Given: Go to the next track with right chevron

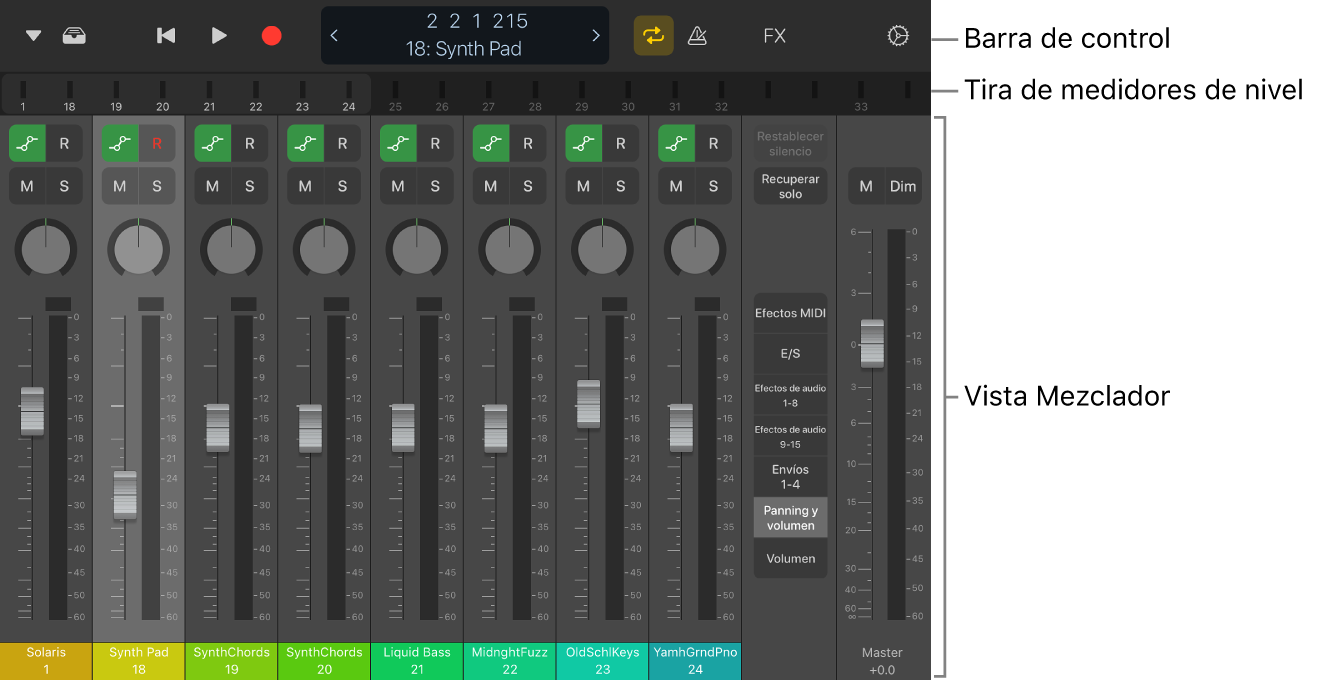Looking at the screenshot, I should (x=596, y=36).
